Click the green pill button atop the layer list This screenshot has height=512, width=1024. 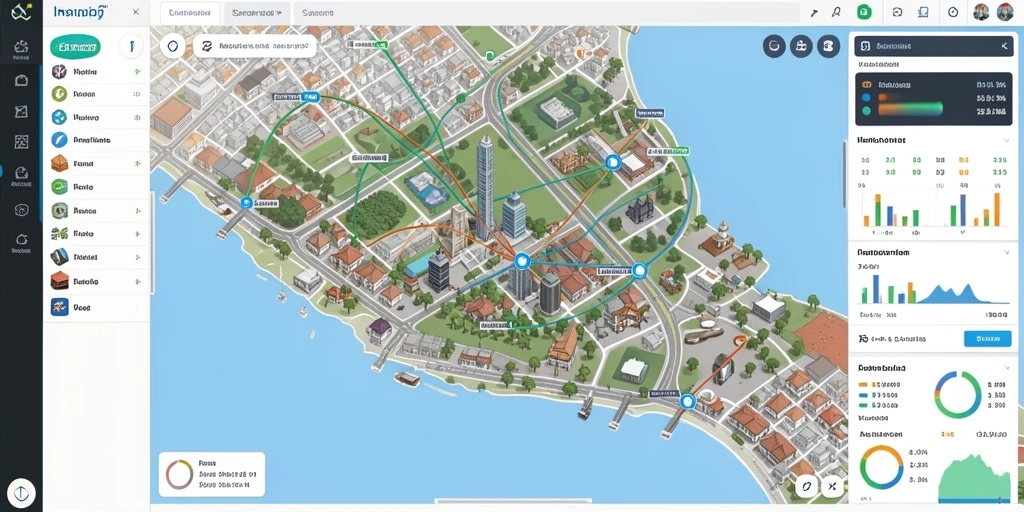point(75,47)
